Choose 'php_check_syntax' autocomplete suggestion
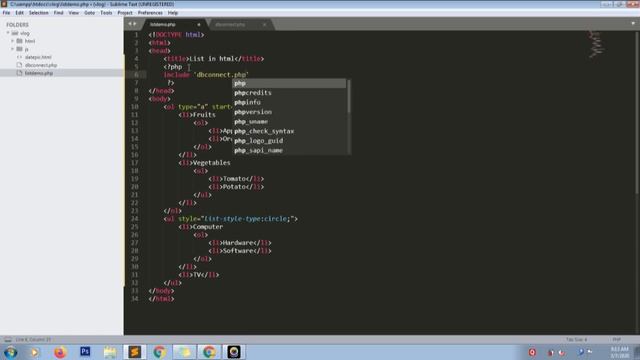This screenshot has width=640, height=360. click(x=289, y=131)
